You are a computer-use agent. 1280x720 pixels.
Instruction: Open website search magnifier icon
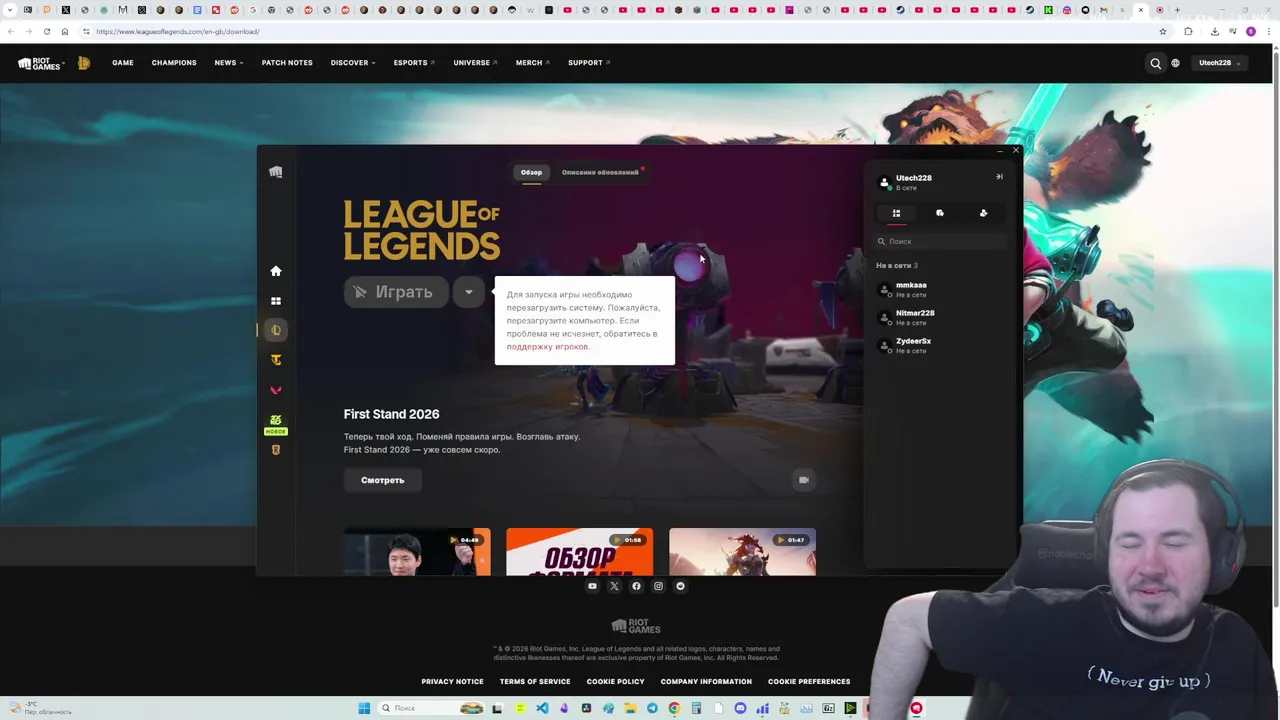tap(1156, 63)
